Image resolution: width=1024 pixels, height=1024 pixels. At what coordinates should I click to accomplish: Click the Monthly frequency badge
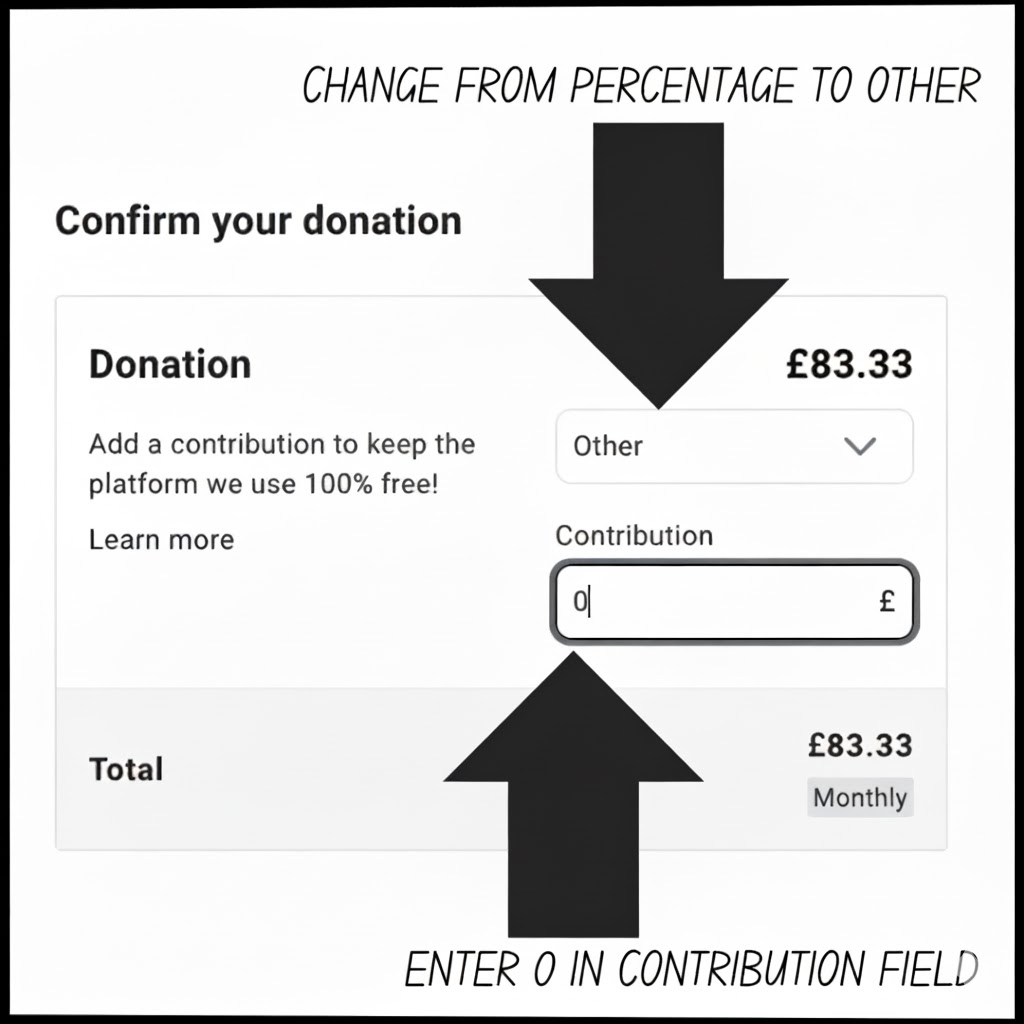pyautogui.click(x=859, y=798)
